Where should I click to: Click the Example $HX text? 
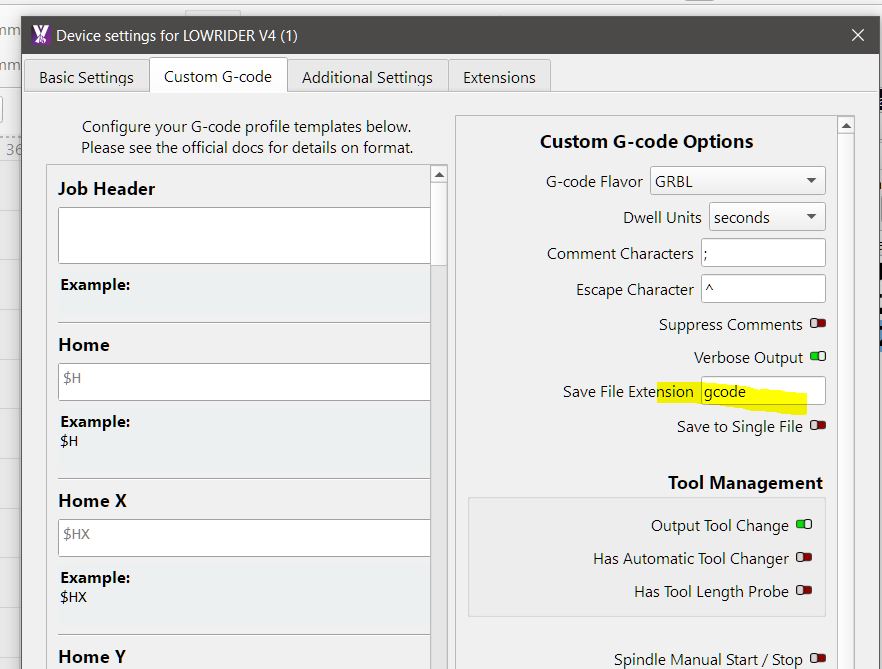coord(73,597)
